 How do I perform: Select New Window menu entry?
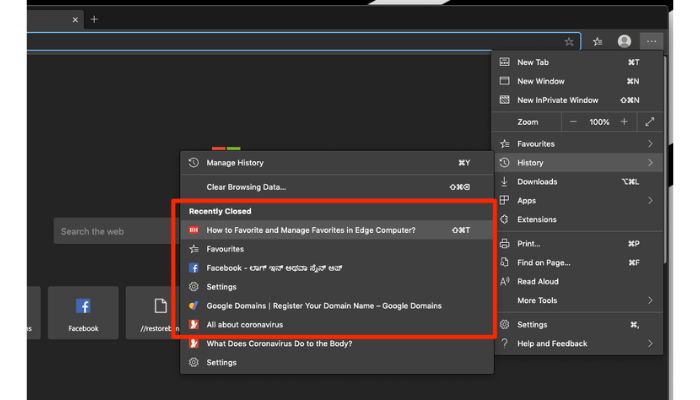[576, 81]
